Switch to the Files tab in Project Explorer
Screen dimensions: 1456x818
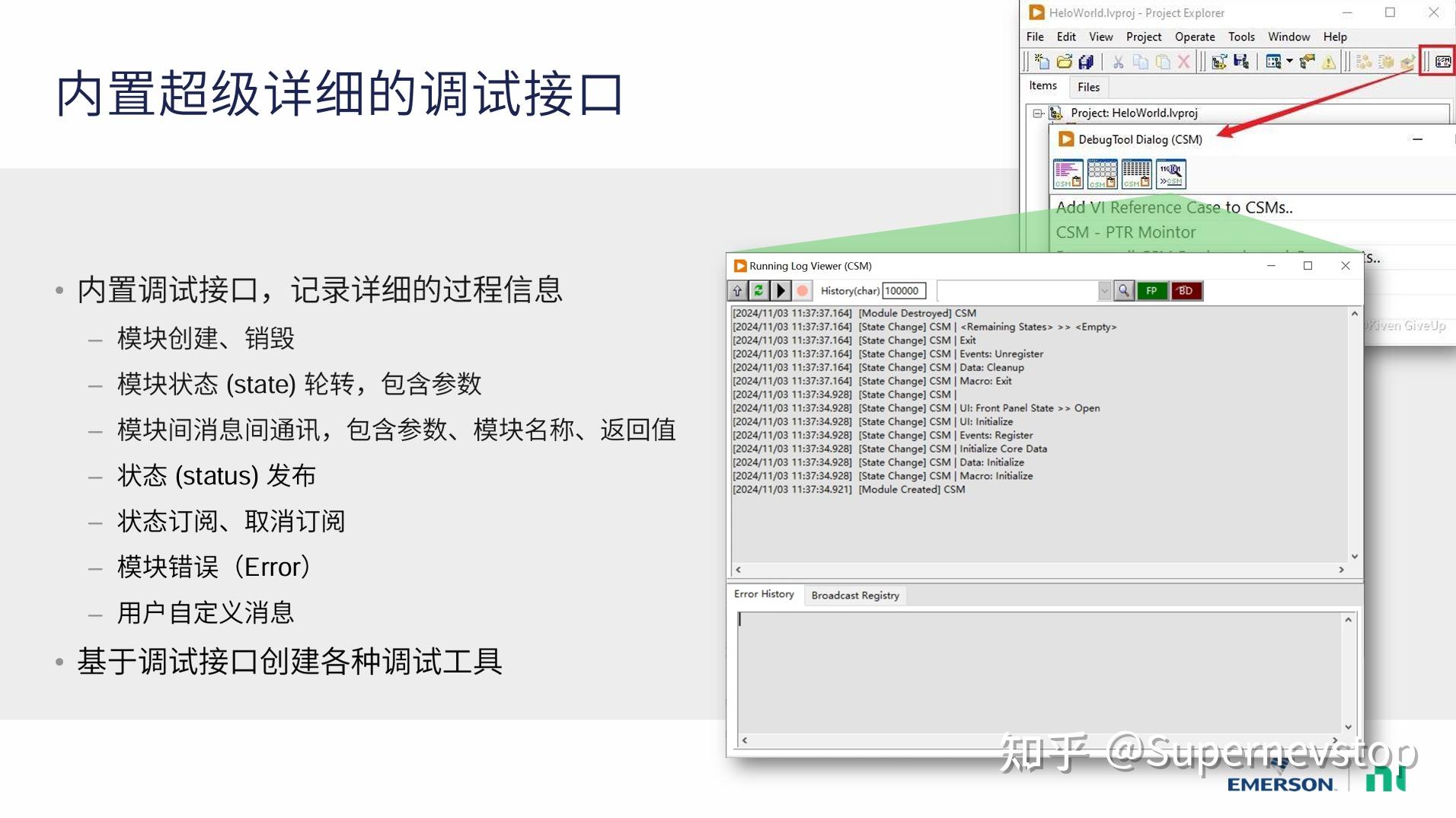(x=1088, y=87)
